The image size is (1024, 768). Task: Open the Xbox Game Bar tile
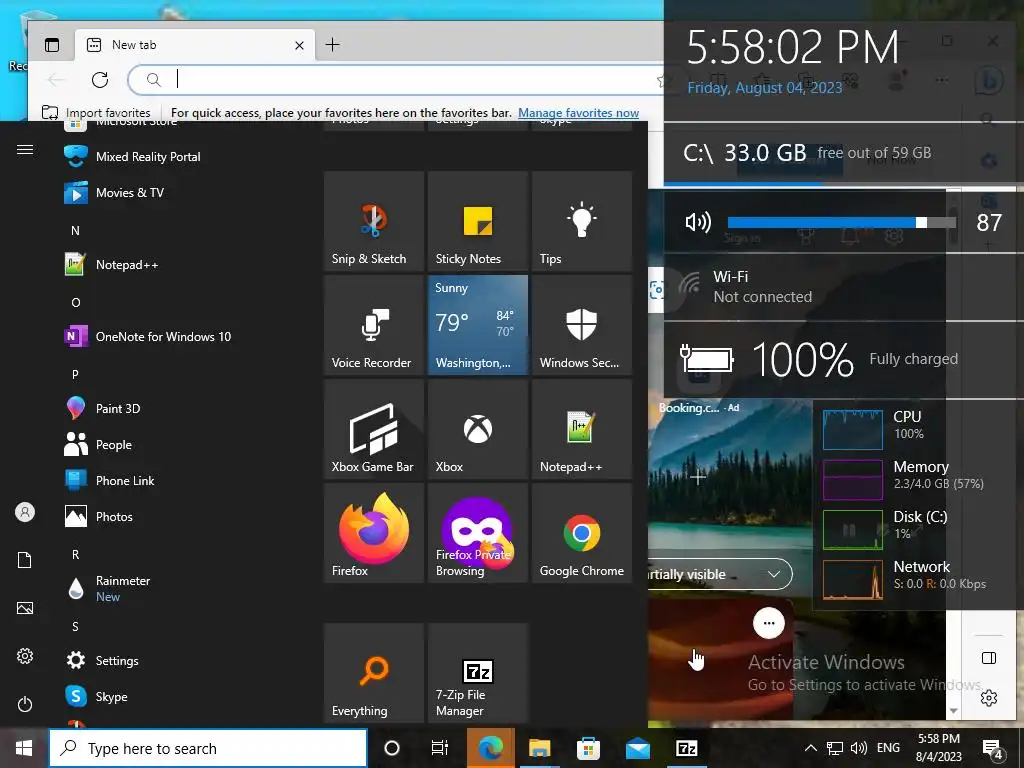click(374, 428)
